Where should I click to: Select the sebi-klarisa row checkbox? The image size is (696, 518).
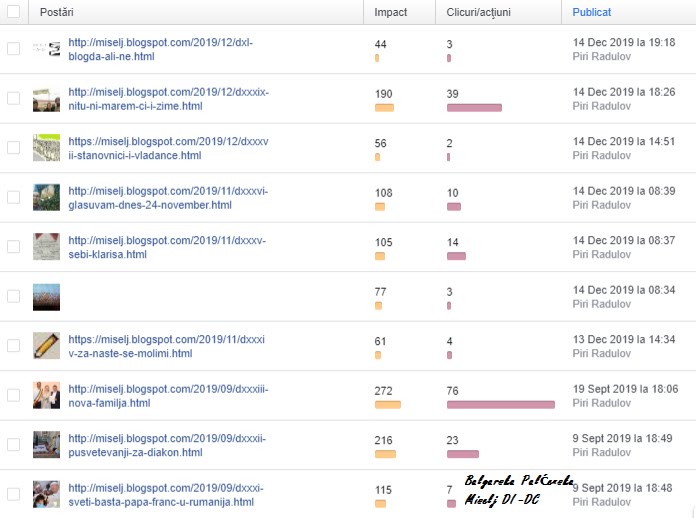tap(14, 247)
